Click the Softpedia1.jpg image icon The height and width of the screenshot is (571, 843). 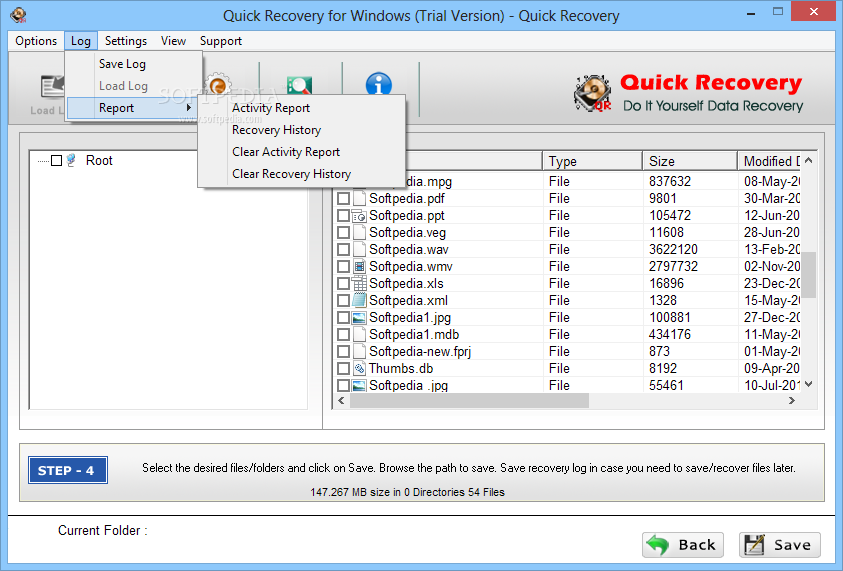pos(359,318)
